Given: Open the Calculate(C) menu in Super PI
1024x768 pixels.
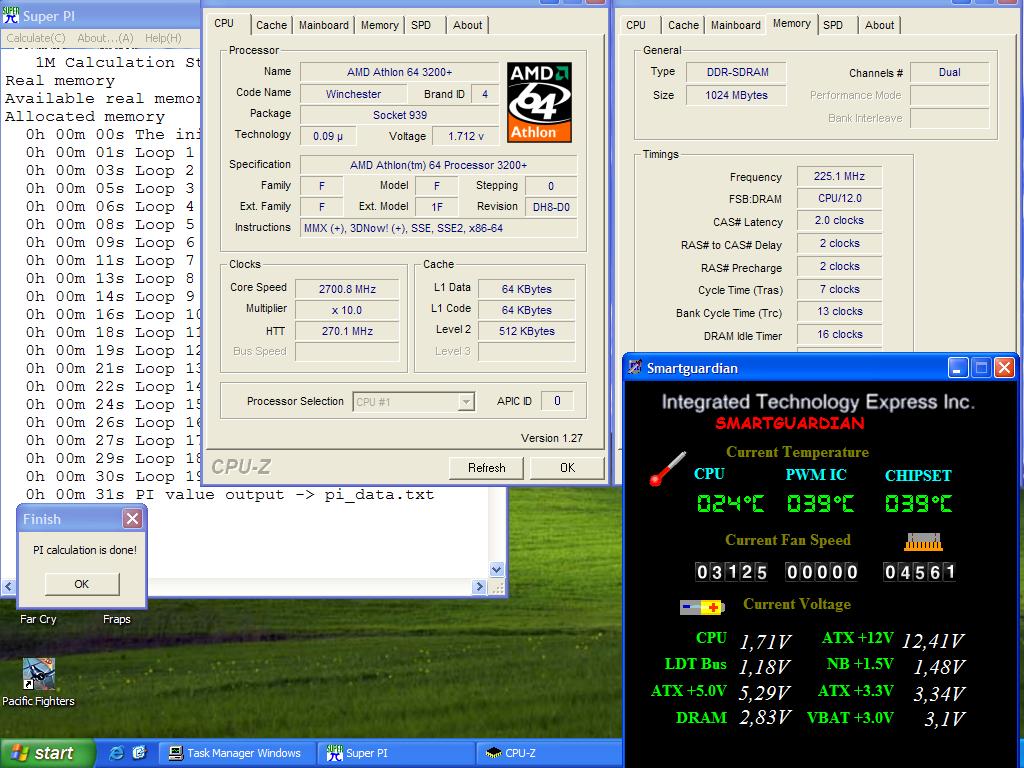Looking at the screenshot, I should tap(36, 38).
